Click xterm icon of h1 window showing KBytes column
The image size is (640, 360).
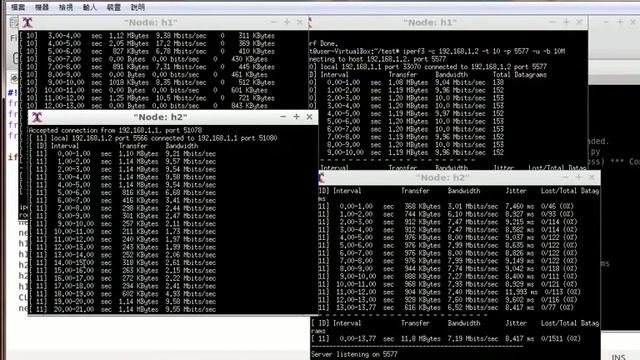click(x=27, y=22)
